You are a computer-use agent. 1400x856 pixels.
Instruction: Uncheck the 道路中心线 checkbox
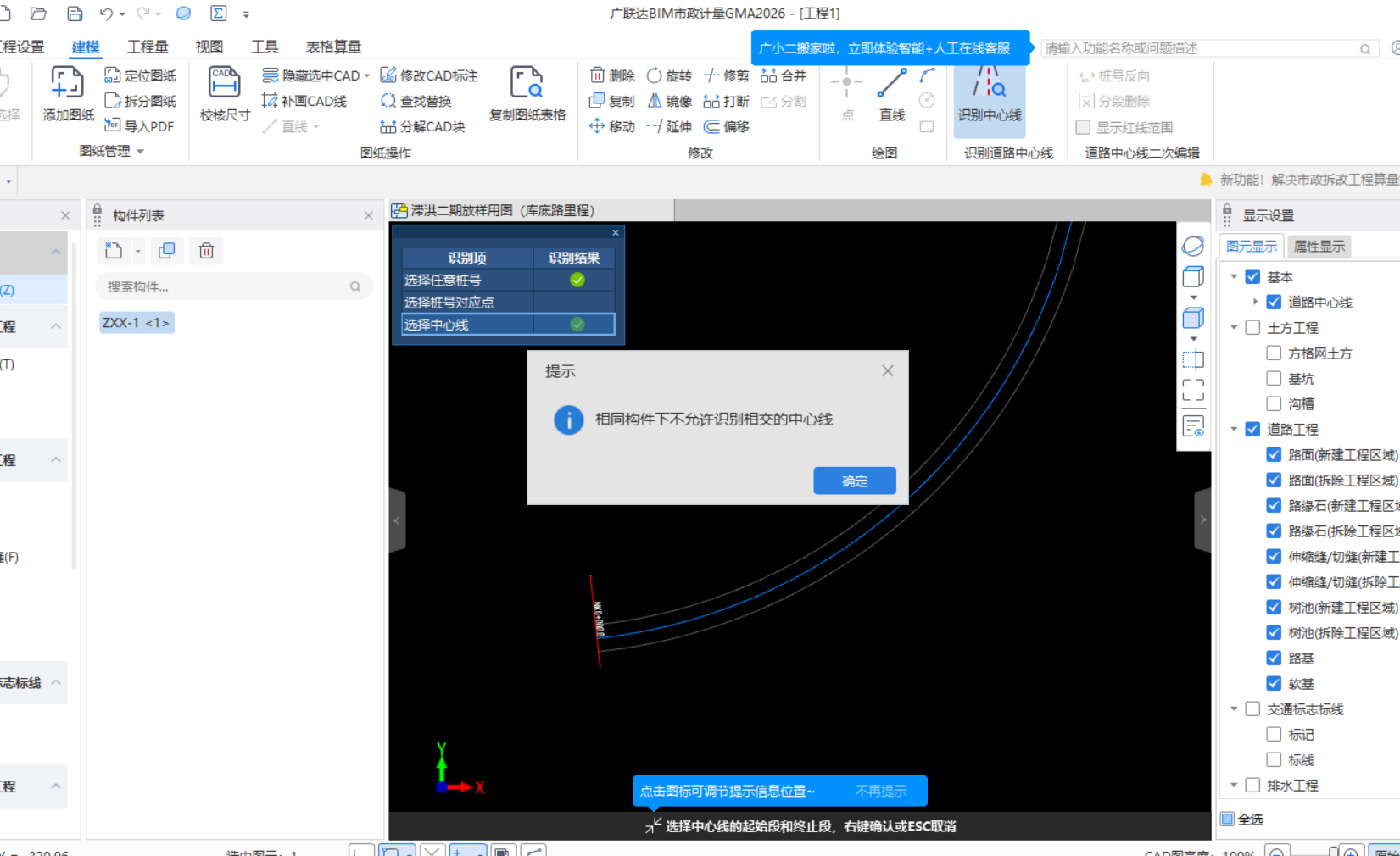pos(1274,303)
